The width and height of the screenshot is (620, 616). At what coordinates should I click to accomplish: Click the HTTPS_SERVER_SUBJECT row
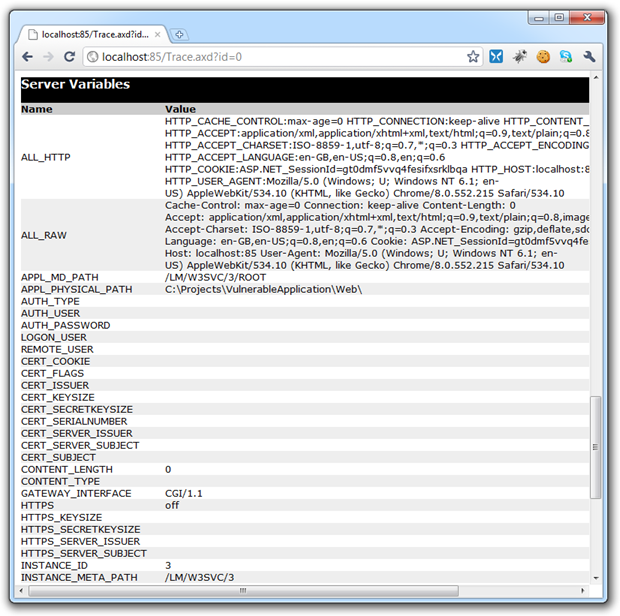click(305, 554)
